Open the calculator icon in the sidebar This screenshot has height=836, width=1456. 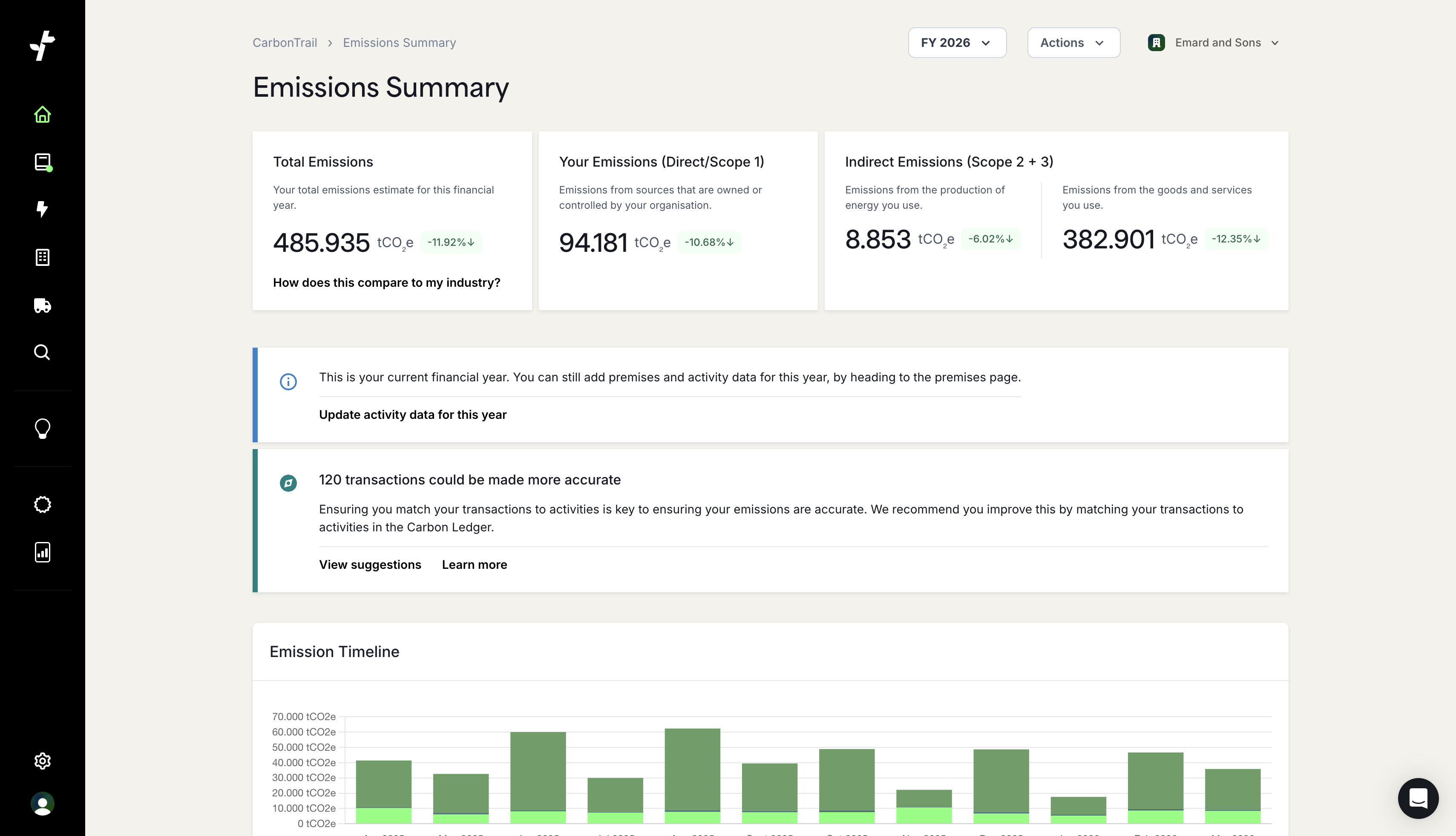(x=43, y=257)
